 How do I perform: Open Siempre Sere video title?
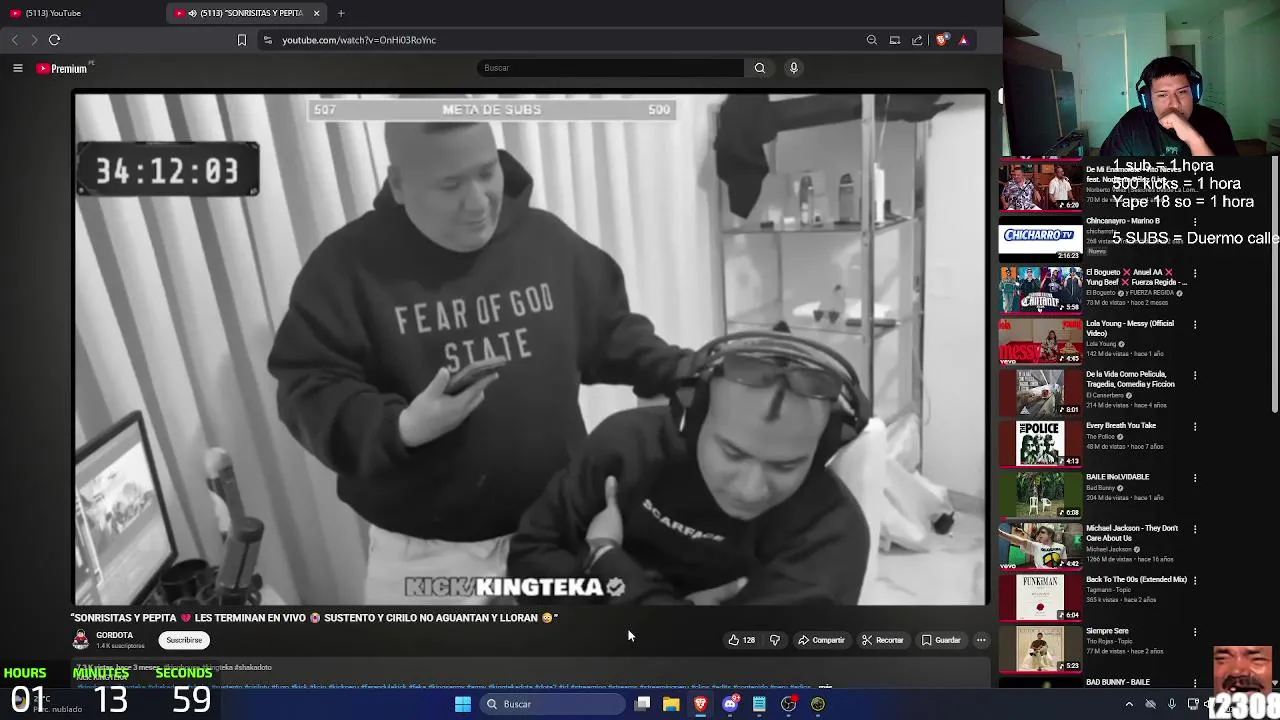pos(1107,631)
